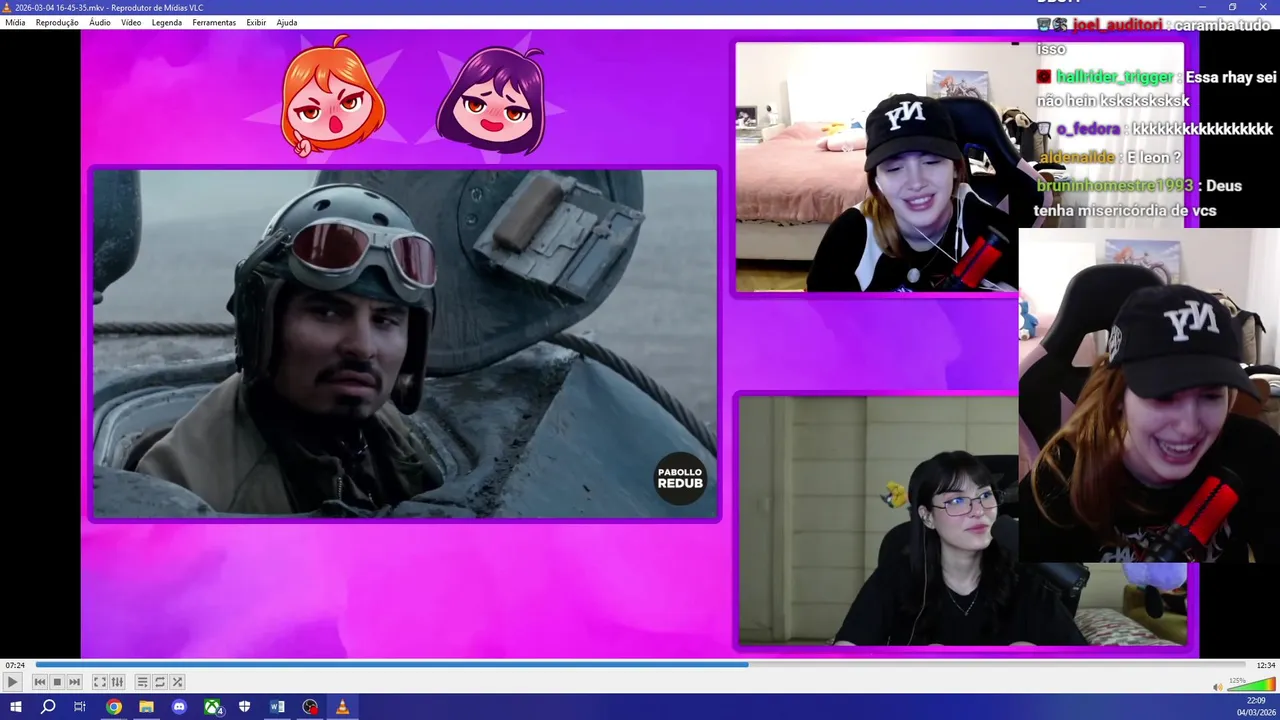Toggle random shuffle playback
1280x720 pixels.
177,682
